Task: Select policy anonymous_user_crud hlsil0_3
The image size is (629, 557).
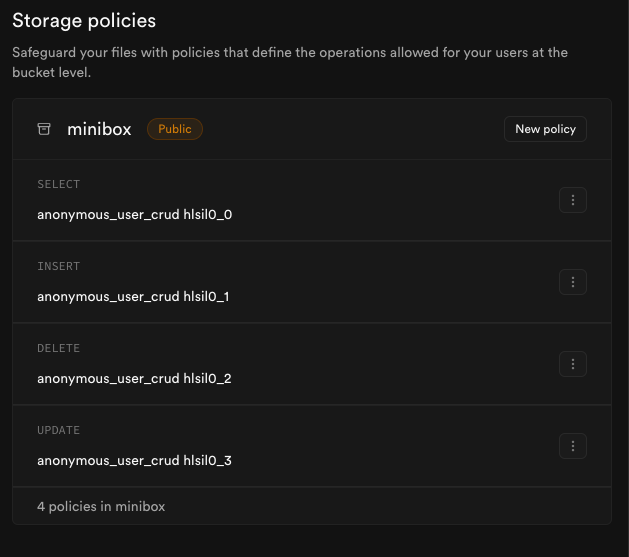Action: [134, 460]
